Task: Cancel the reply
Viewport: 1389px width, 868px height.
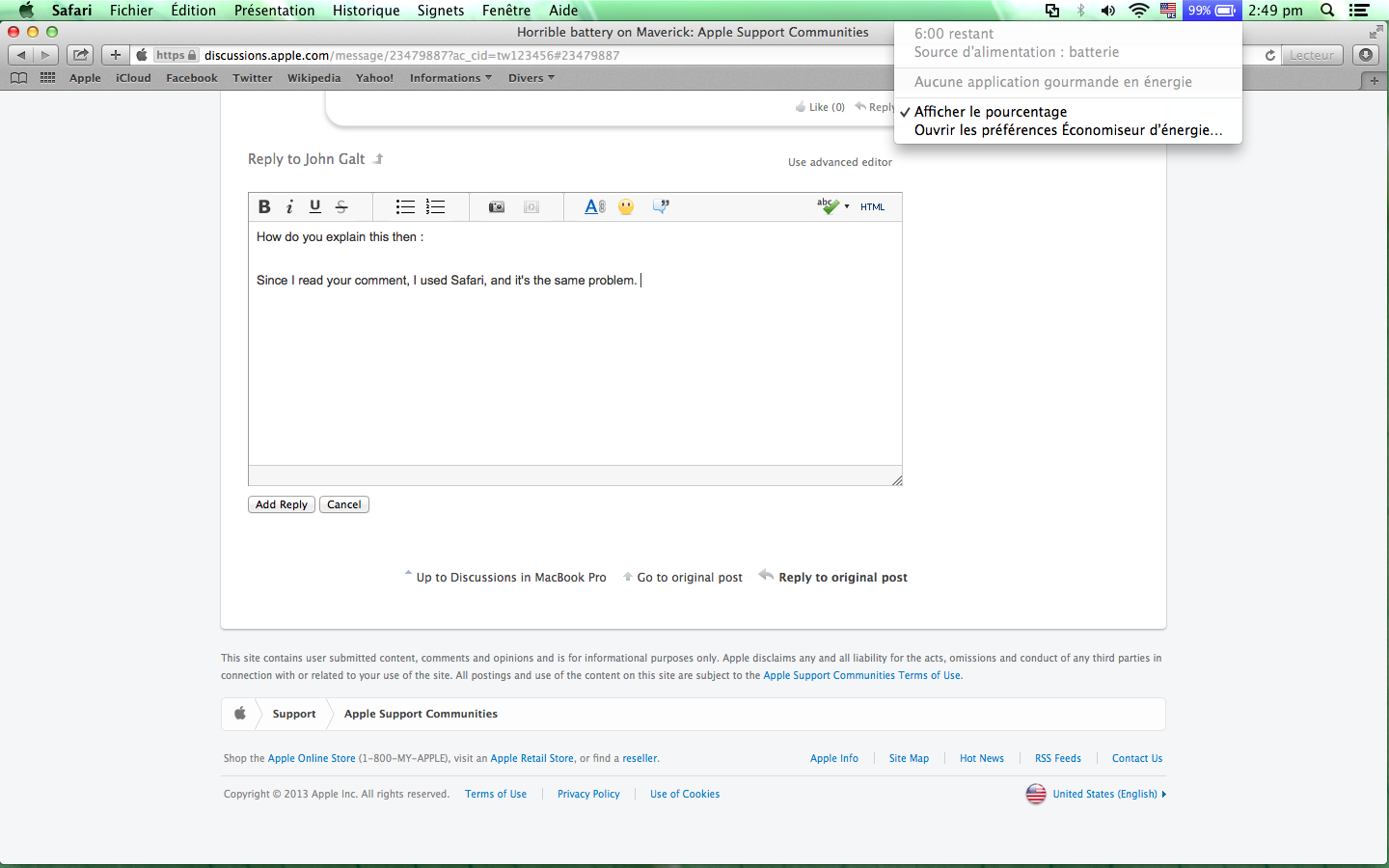Action: coord(344,504)
